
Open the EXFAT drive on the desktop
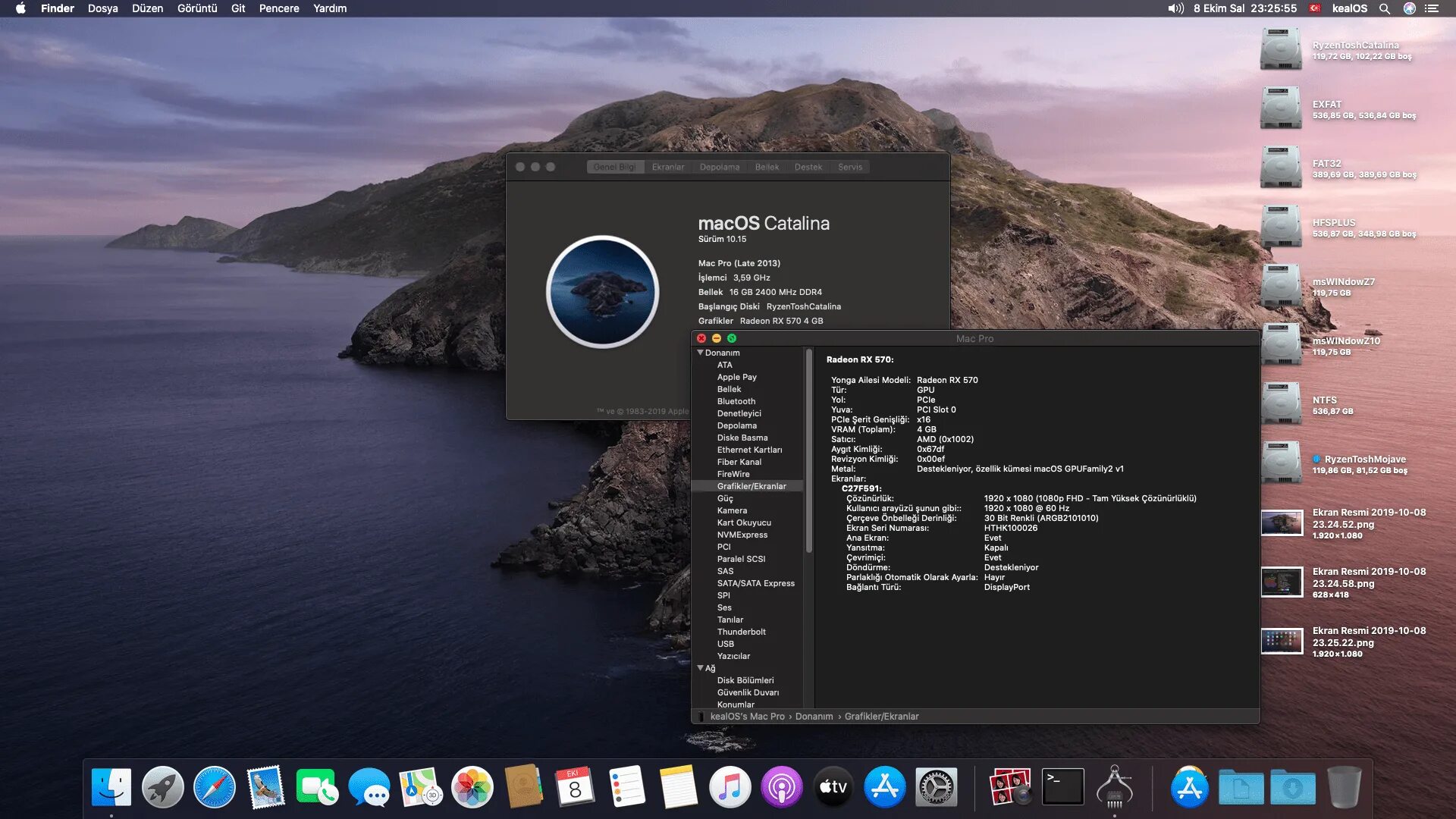click(1281, 108)
